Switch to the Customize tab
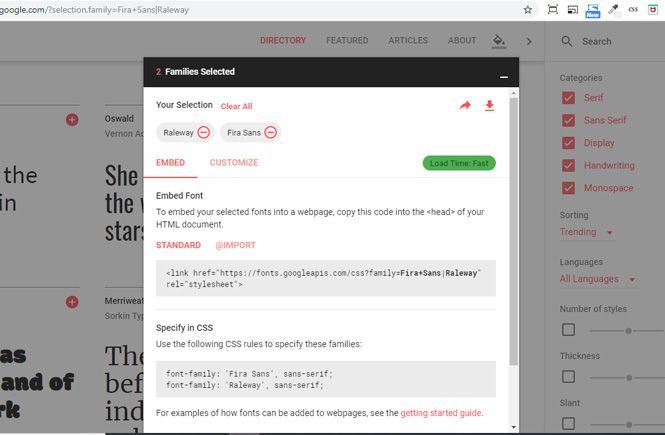Image resolution: width=665 pixels, height=435 pixels. point(234,163)
